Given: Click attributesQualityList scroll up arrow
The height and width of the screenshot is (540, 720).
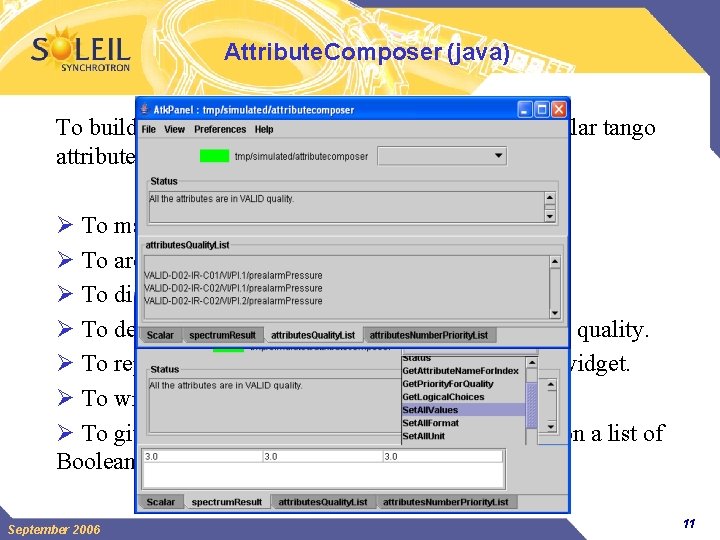Looking at the screenshot, I should point(555,262).
